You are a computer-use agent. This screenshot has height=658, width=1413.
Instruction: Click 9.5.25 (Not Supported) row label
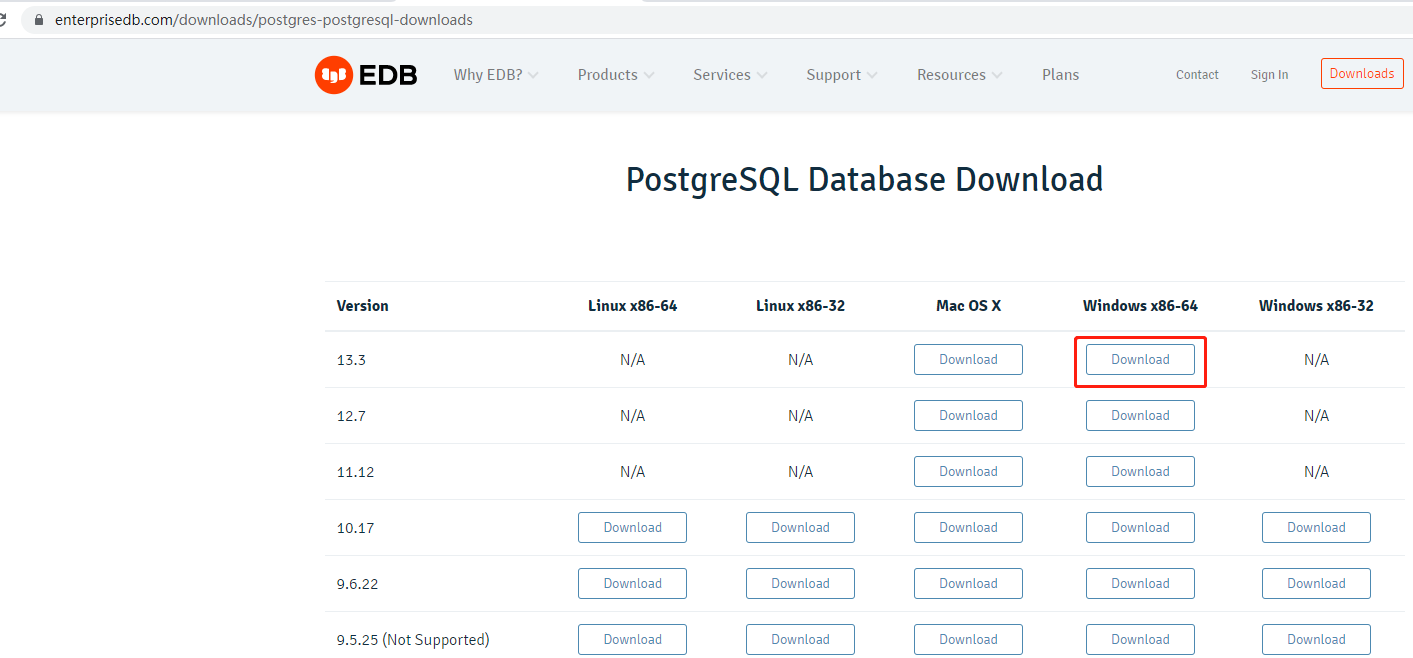(413, 640)
